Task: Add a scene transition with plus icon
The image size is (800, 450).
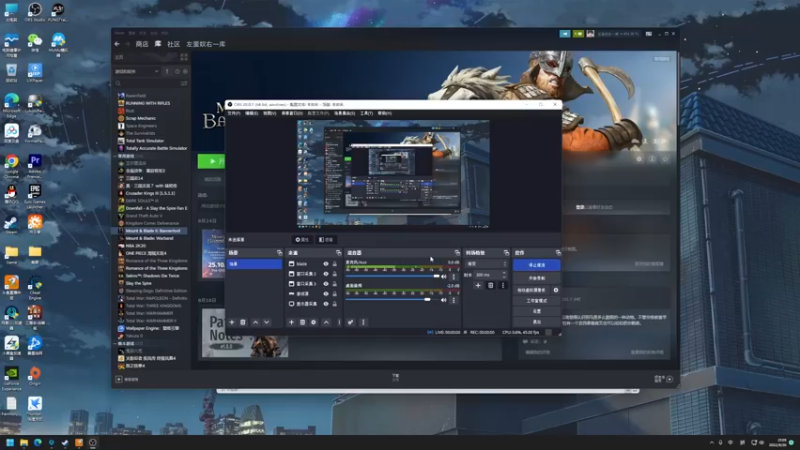Action: [x=478, y=286]
